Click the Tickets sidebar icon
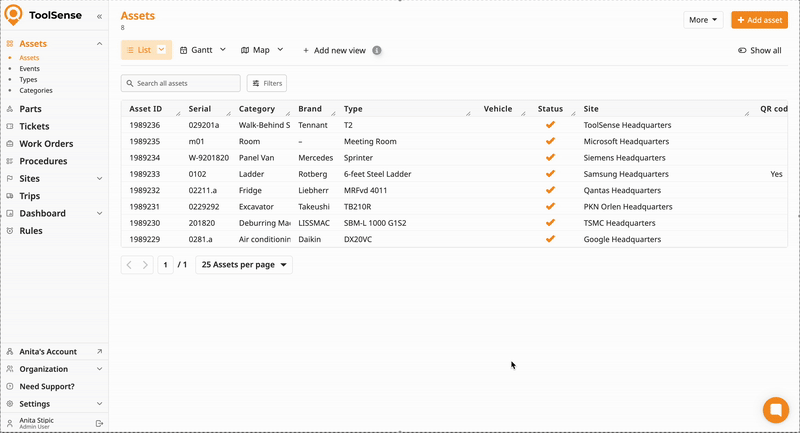The height and width of the screenshot is (433, 800). click(10, 126)
